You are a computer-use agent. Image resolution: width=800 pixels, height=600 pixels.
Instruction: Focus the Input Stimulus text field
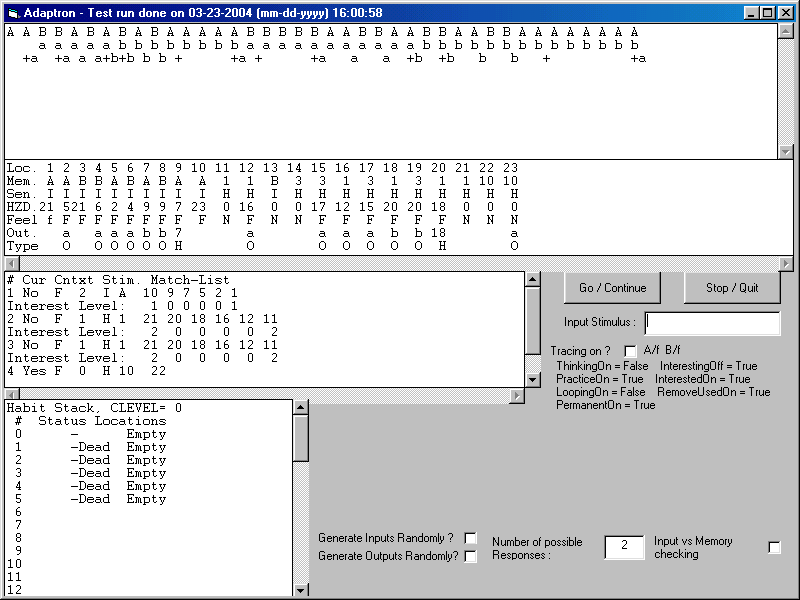(x=712, y=323)
